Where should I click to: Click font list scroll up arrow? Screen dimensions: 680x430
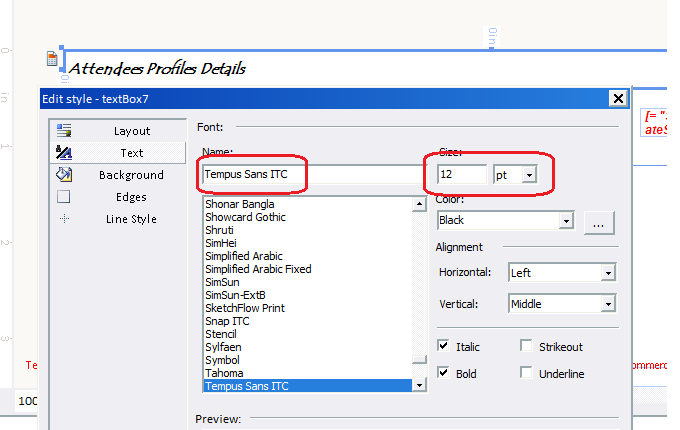click(x=419, y=204)
